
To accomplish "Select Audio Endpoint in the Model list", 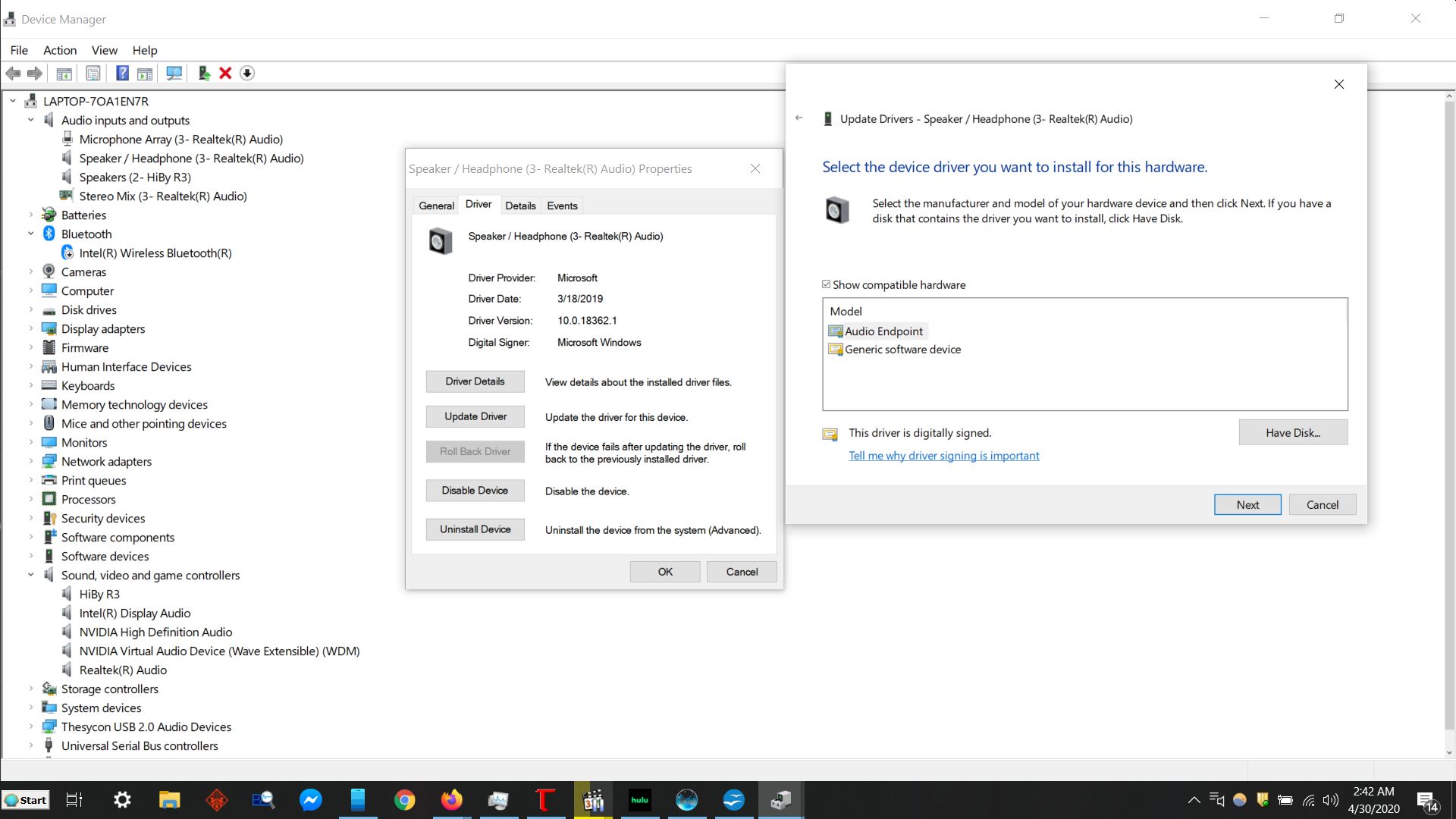I will coord(883,331).
